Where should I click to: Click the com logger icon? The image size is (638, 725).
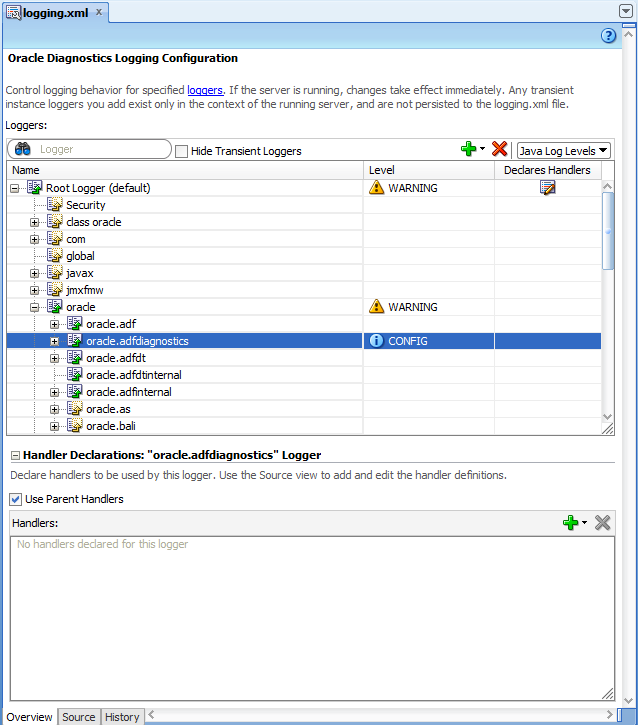coord(55,239)
